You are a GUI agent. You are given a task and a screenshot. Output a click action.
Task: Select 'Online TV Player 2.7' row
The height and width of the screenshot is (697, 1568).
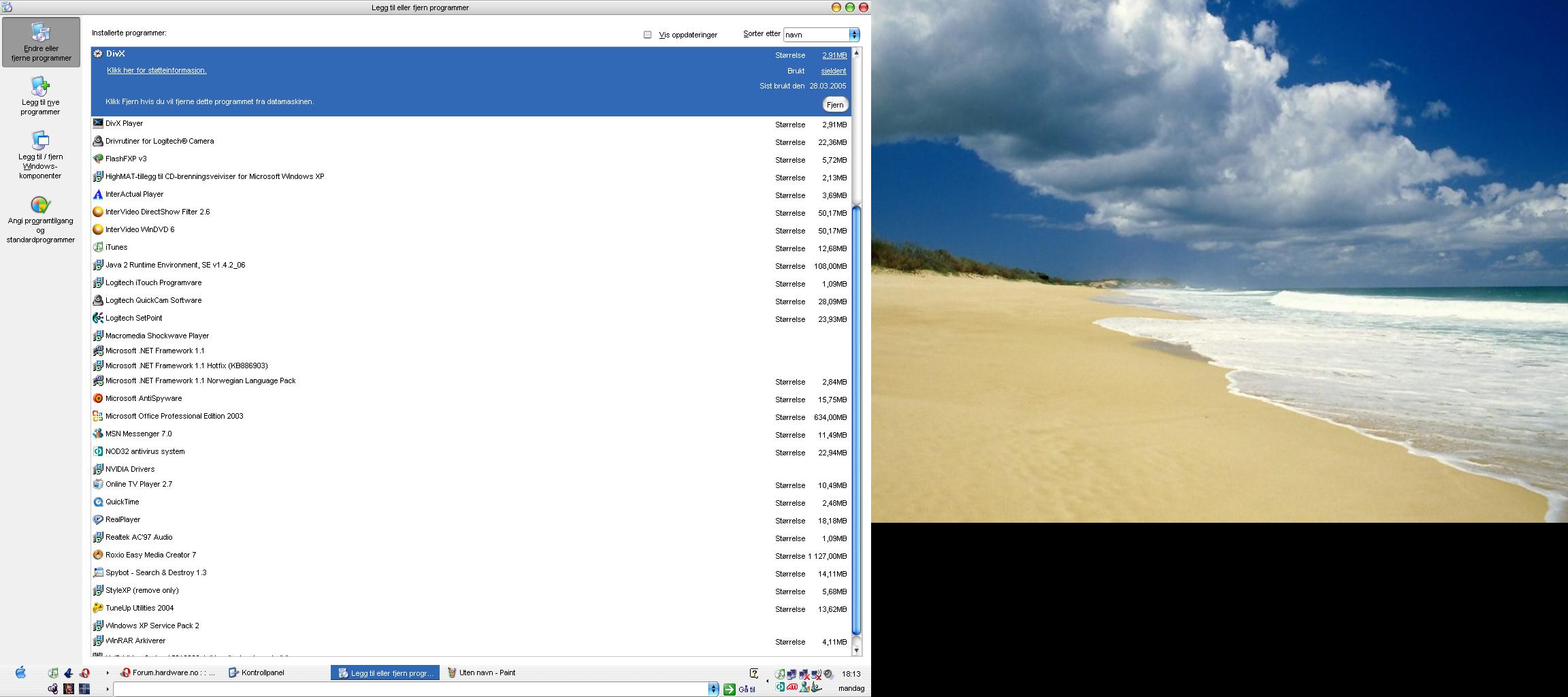[471, 484]
